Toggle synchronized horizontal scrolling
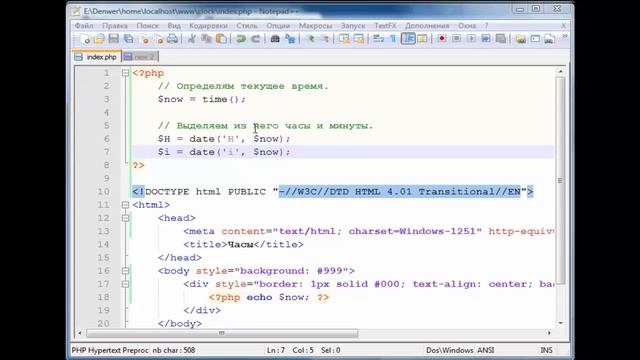 coord(359,39)
